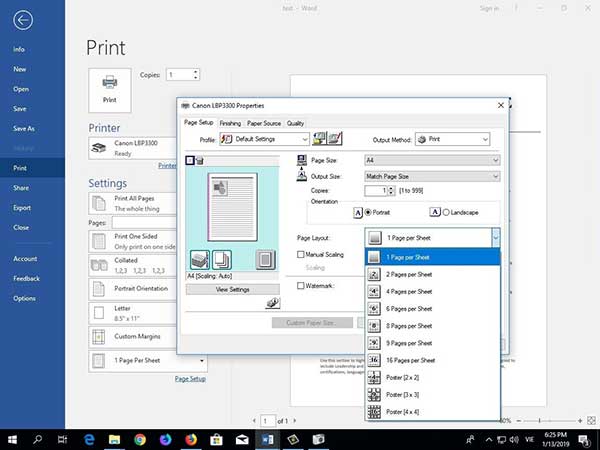600x450 pixels.
Task: Click the Pages input field in Word
Action: [144, 223]
